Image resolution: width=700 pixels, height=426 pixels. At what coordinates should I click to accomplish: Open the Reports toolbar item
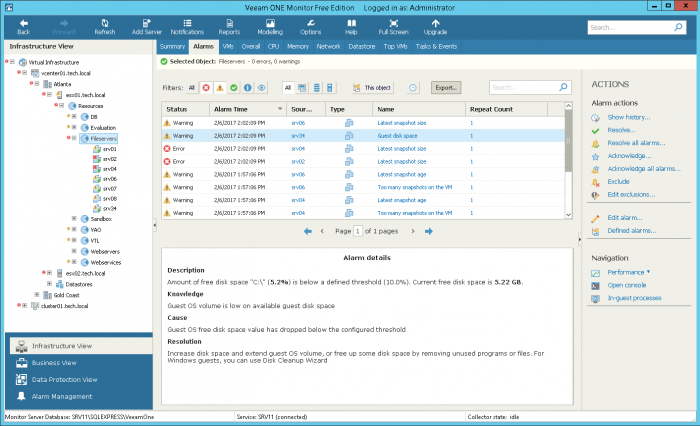click(229, 27)
